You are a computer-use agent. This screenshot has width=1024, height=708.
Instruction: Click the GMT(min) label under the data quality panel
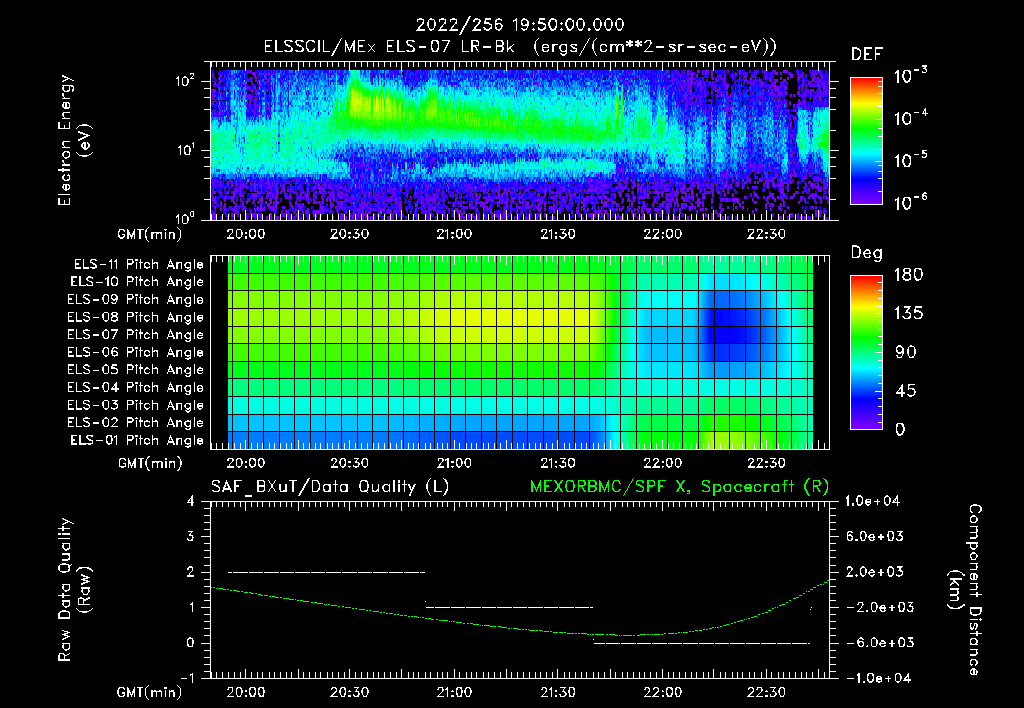coord(150,692)
